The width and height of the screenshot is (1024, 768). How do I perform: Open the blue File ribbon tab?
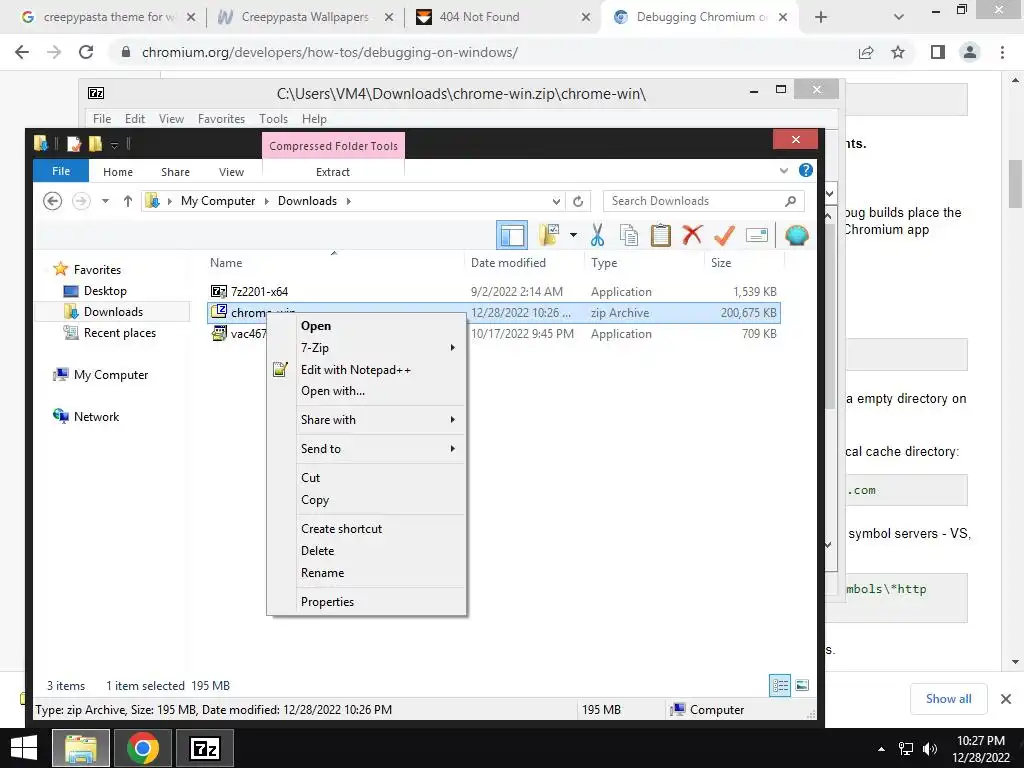pos(61,171)
